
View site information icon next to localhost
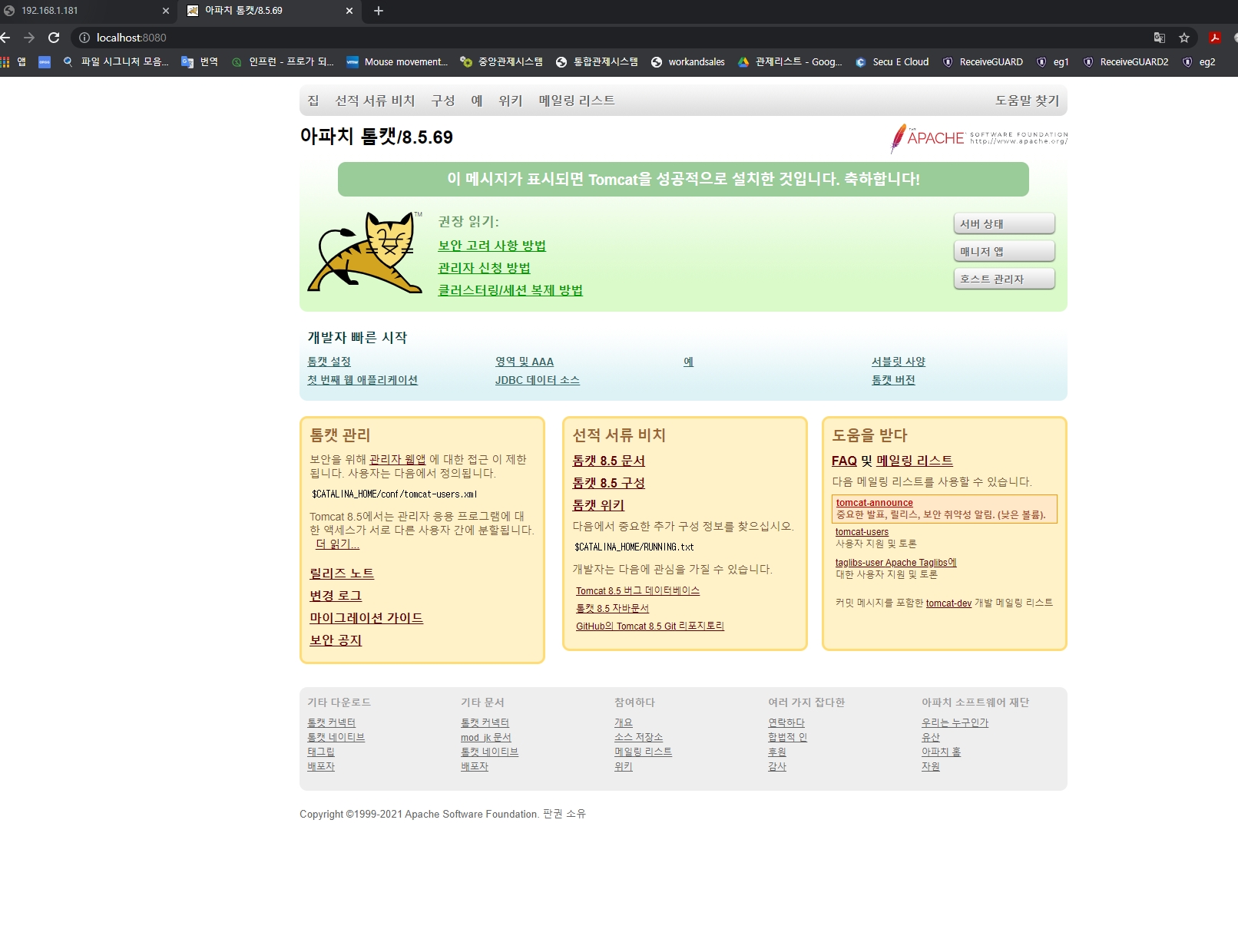pyautogui.click(x=84, y=38)
